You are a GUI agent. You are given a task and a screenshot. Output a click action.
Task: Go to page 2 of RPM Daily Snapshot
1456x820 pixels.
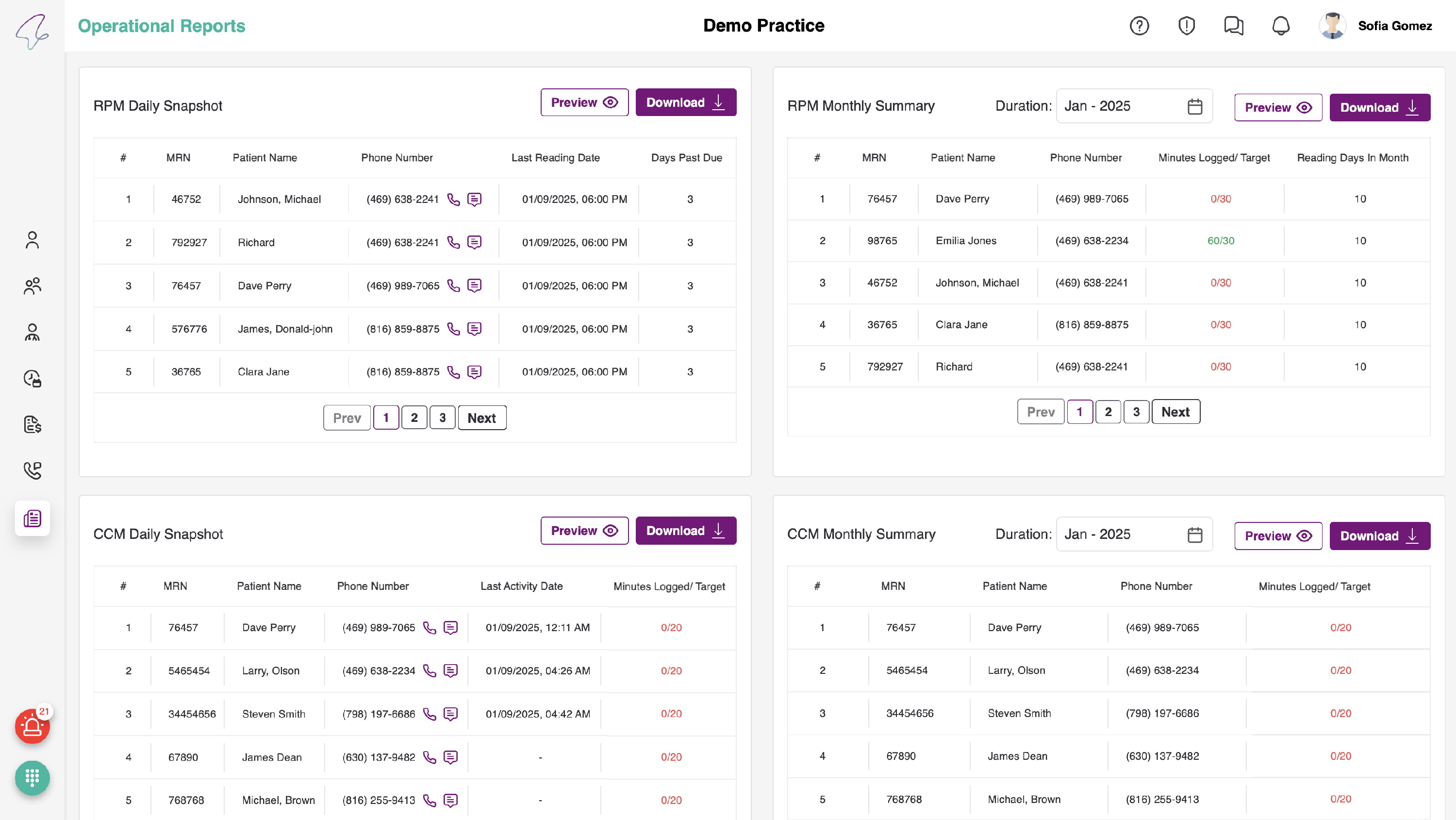tap(414, 418)
